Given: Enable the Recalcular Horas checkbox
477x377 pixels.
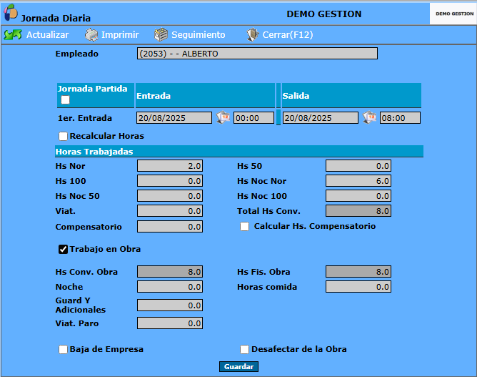Looking at the screenshot, I should click(x=63, y=136).
